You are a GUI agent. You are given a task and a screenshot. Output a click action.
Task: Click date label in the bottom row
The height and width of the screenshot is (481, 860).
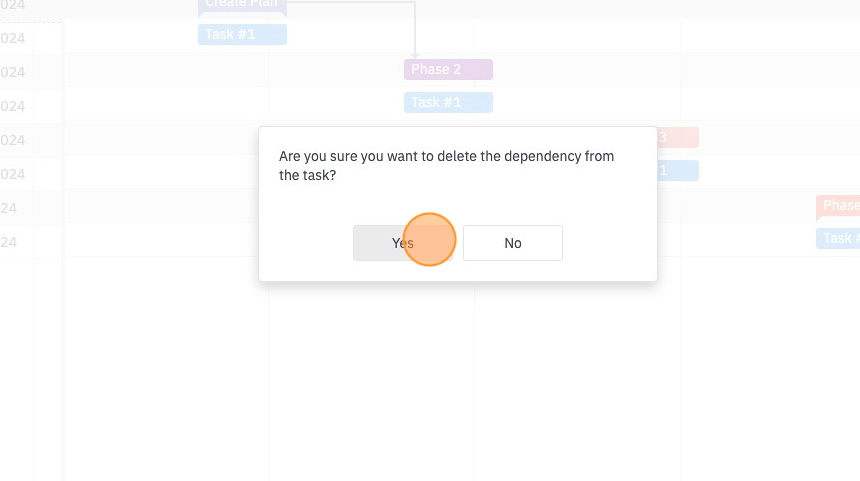pos(8,242)
